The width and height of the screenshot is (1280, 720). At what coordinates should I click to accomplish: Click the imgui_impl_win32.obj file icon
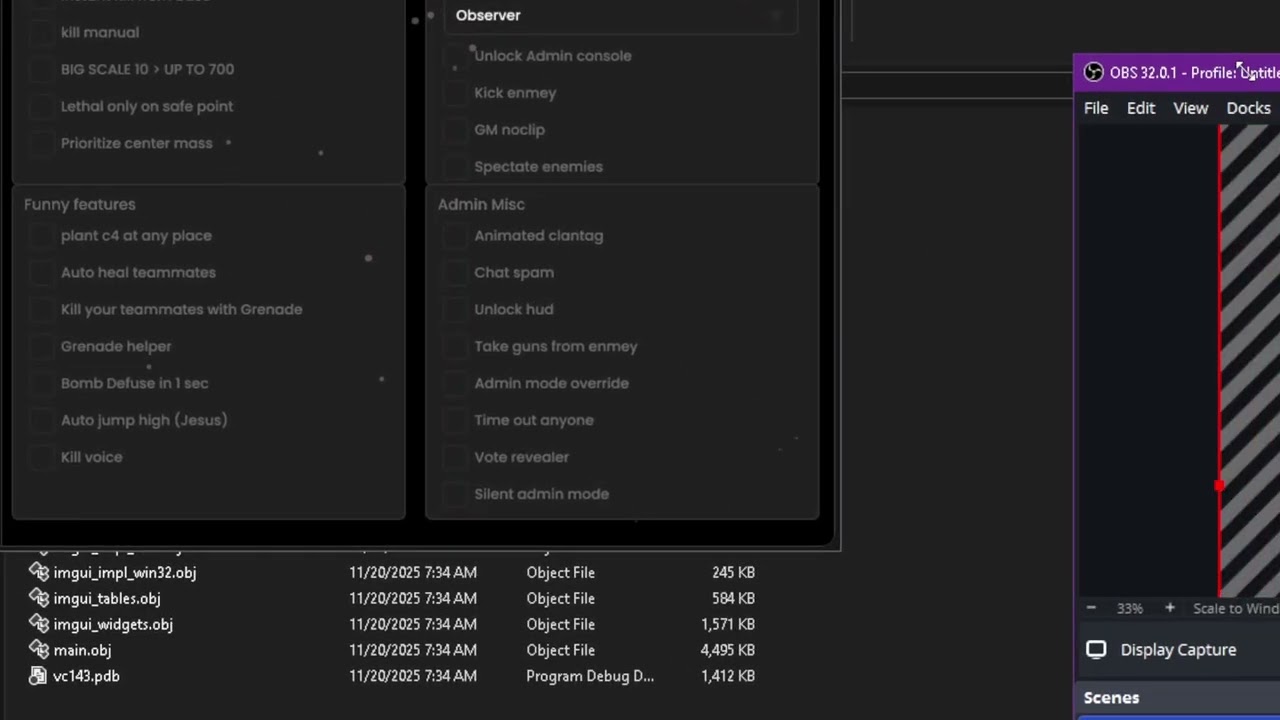38,572
